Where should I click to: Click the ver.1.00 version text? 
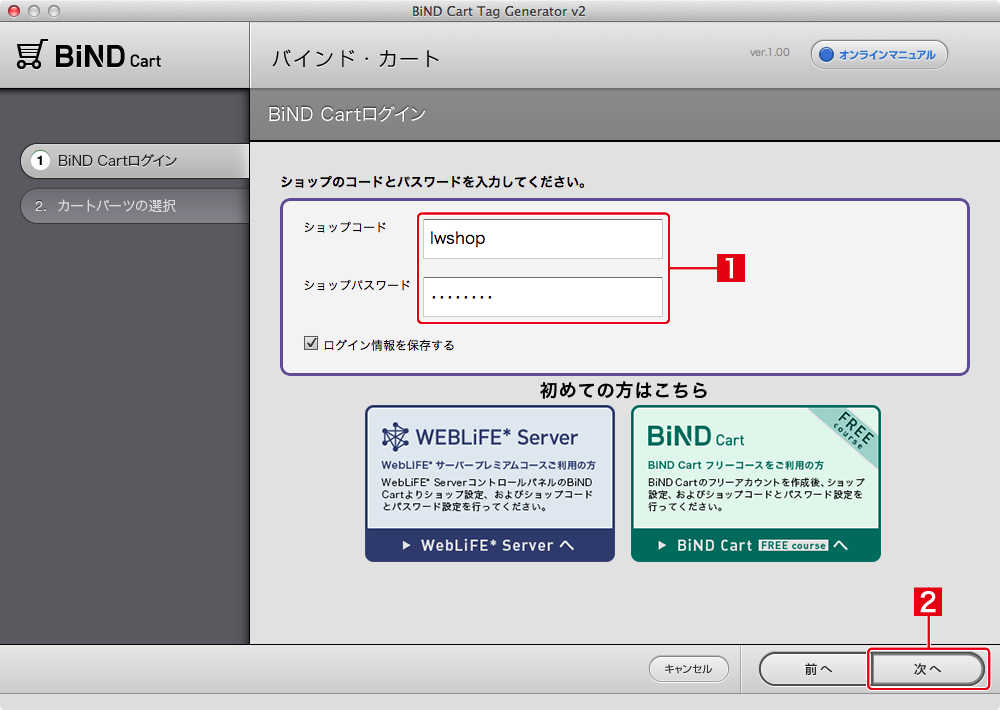point(769,52)
